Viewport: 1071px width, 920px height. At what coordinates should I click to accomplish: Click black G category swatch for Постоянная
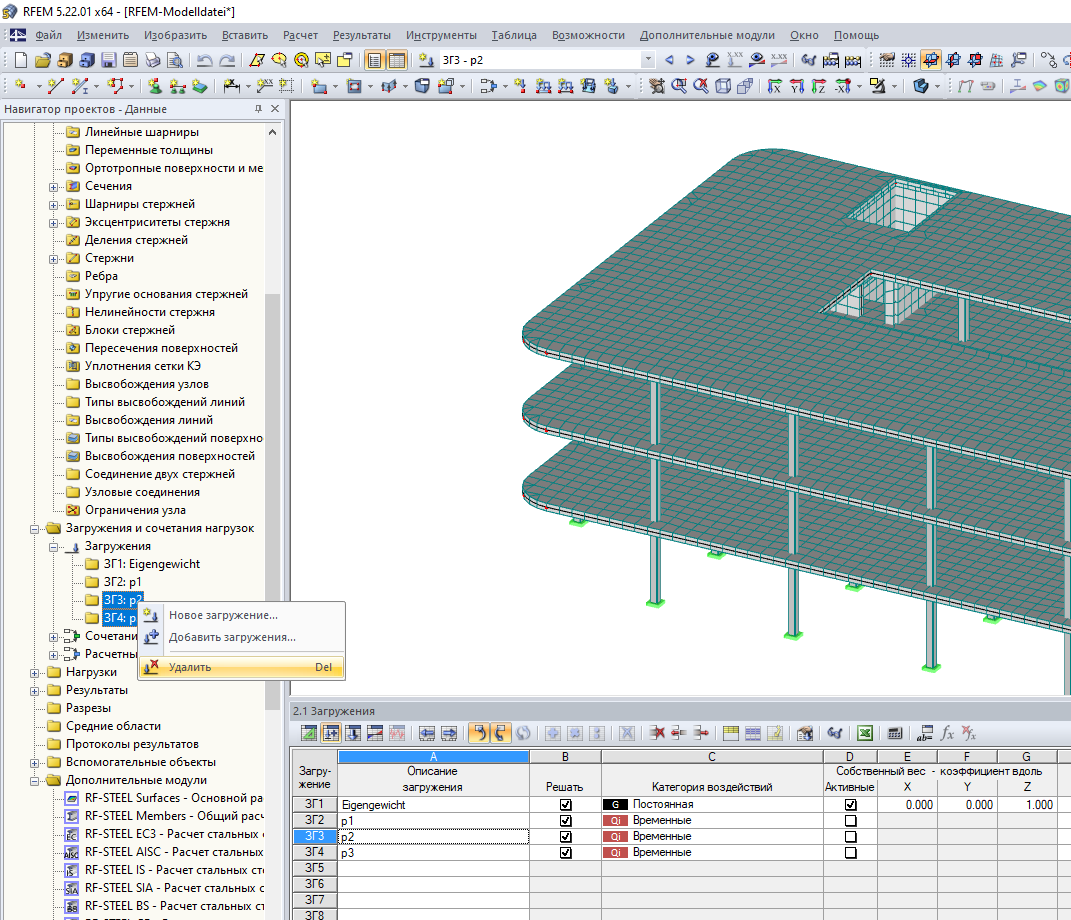coord(615,805)
